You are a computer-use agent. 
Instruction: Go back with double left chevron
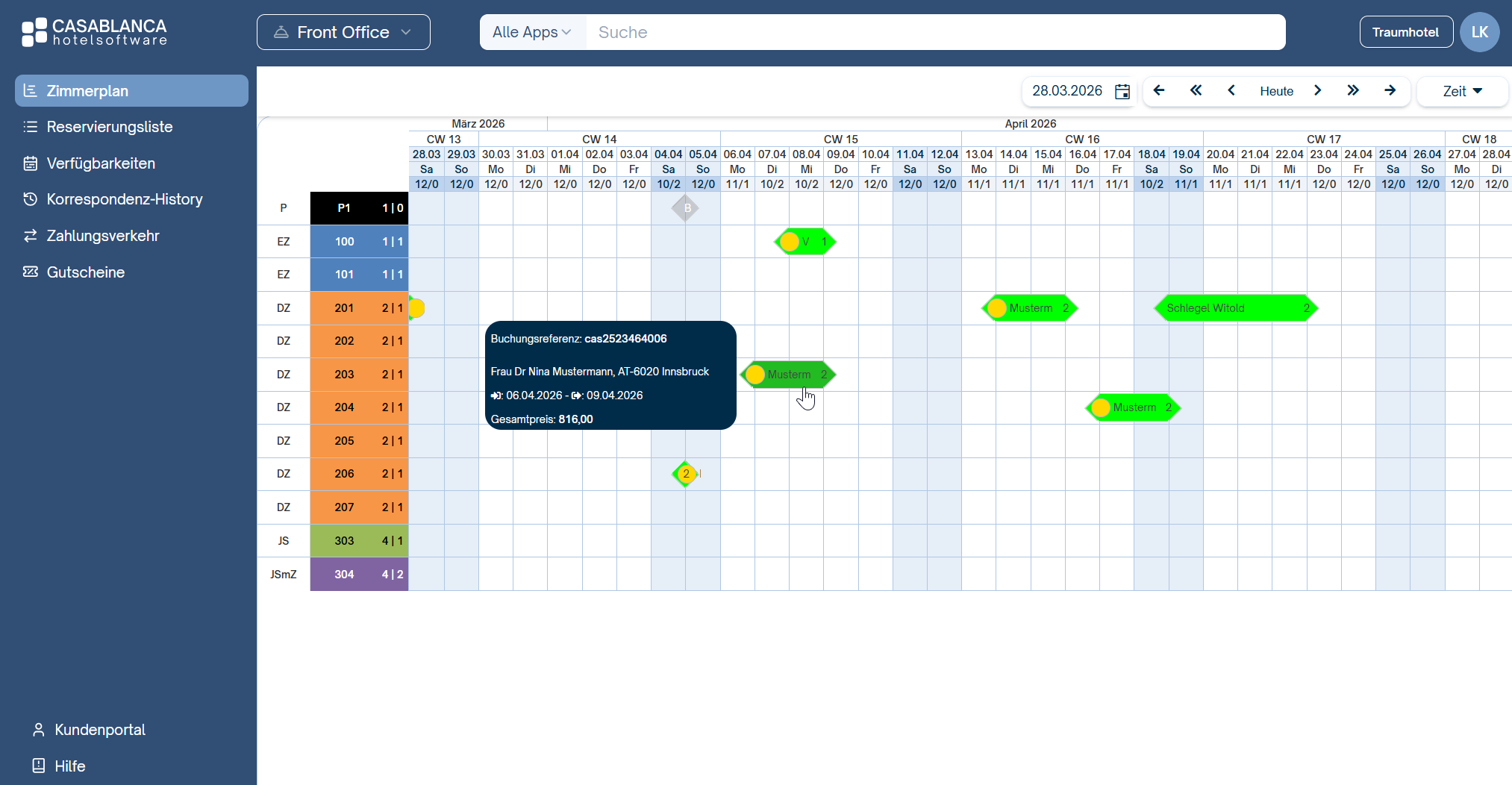[x=1196, y=90]
